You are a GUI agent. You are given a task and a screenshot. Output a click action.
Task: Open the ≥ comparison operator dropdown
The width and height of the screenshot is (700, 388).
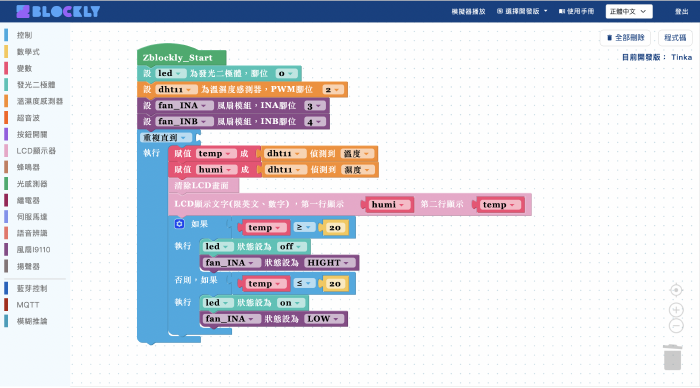pos(304,228)
